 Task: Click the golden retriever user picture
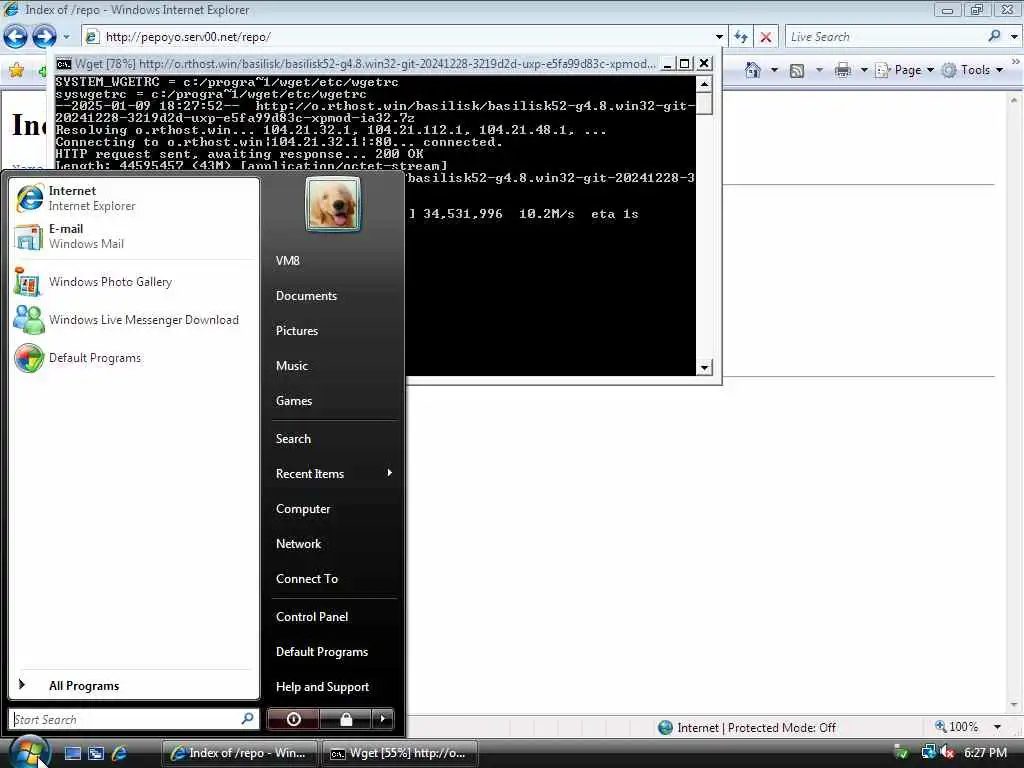(x=333, y=205)
